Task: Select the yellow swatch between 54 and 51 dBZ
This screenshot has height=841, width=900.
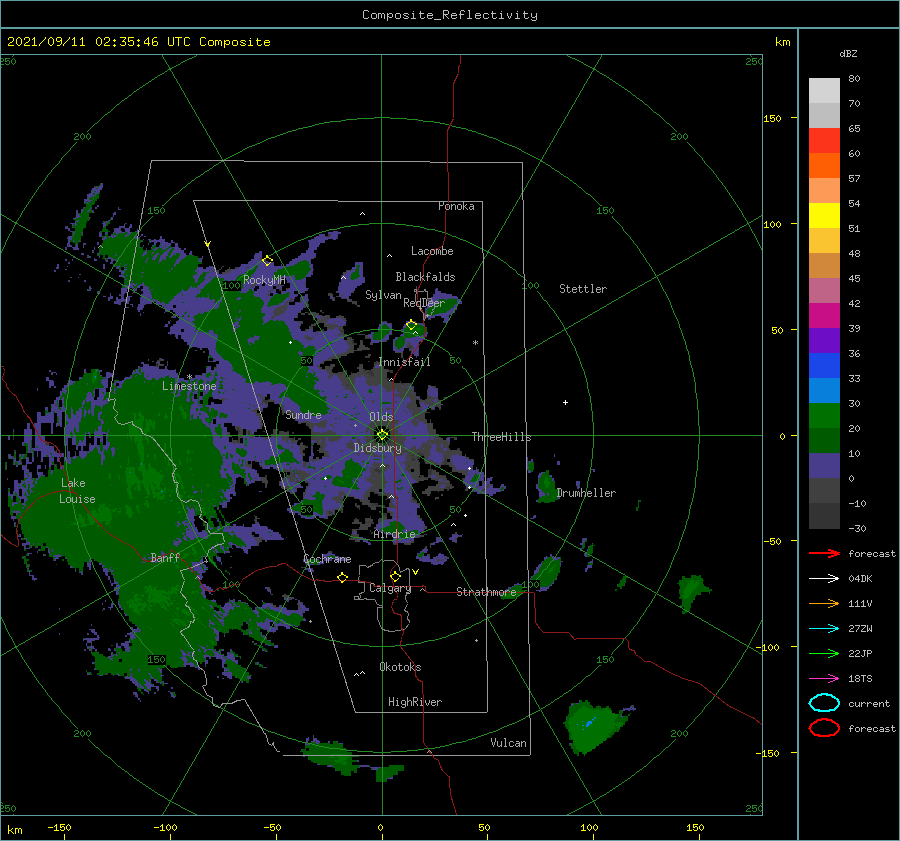Action: coord(824,216)
